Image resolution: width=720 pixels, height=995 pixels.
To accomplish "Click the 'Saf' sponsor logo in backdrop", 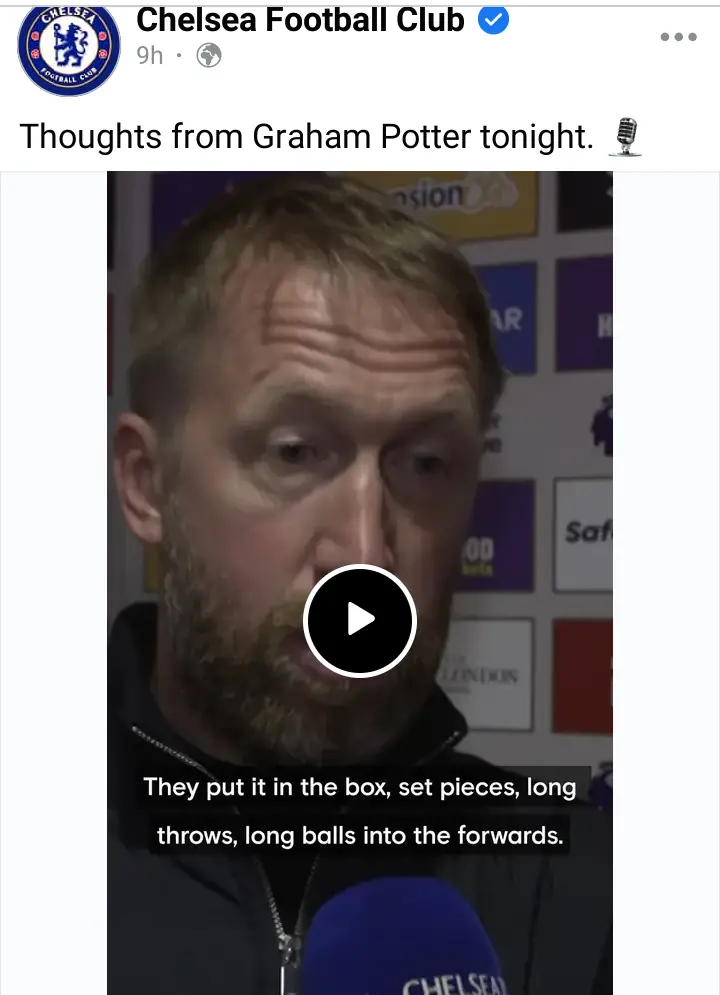I will click(x=584, y=534).
